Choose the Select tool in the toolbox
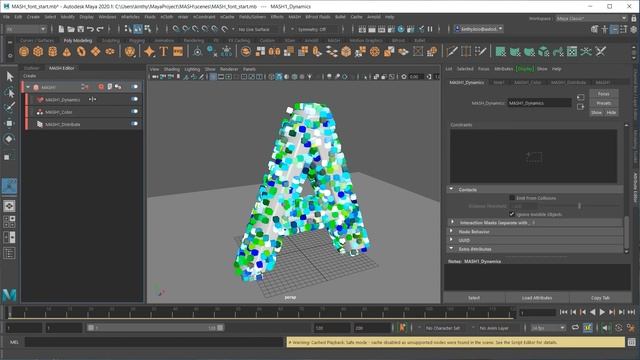The height and width of the screenshot is (360, 640). (x=9, y=76)
